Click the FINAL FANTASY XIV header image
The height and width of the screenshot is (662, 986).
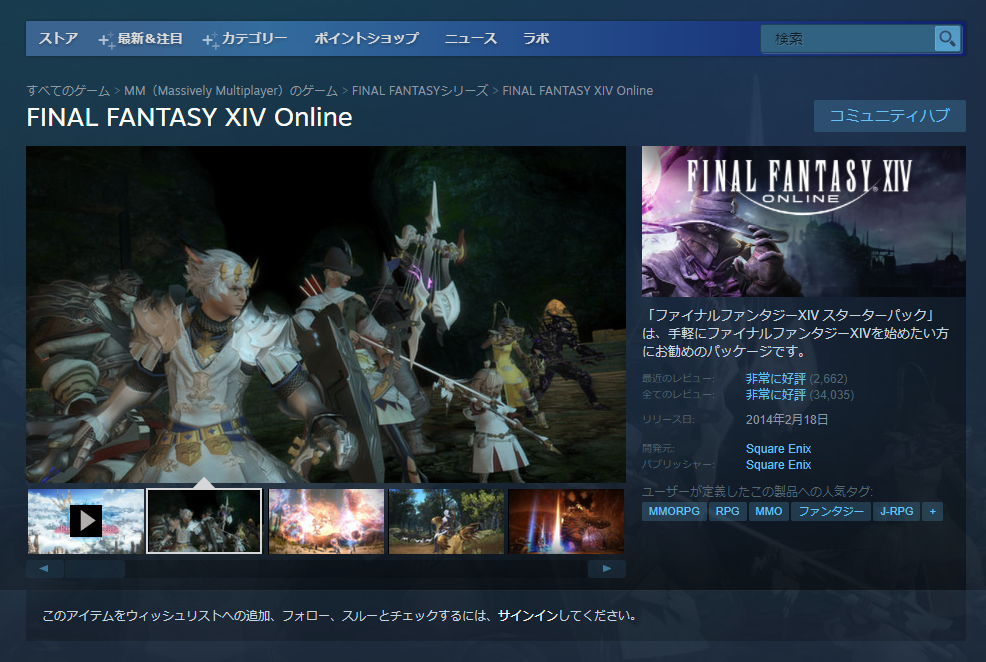[x=804, y=221]
